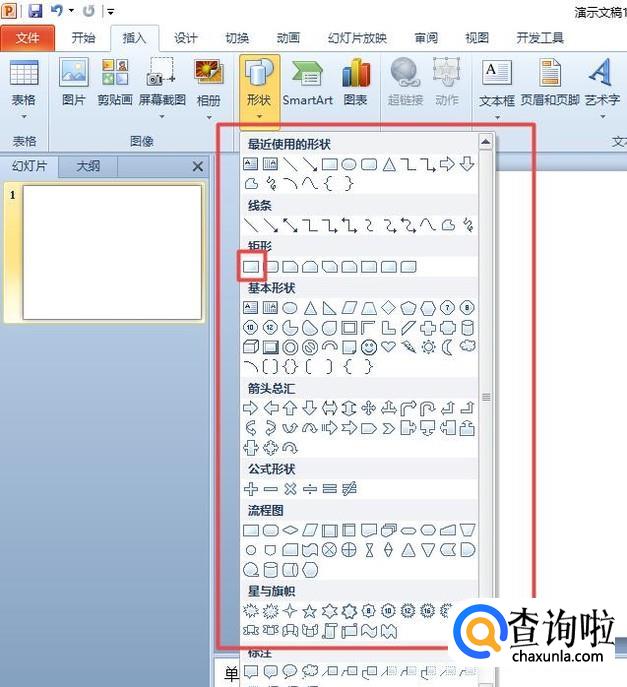Open the 文件 file menu
627x687 pixels.
coord(28,38)
